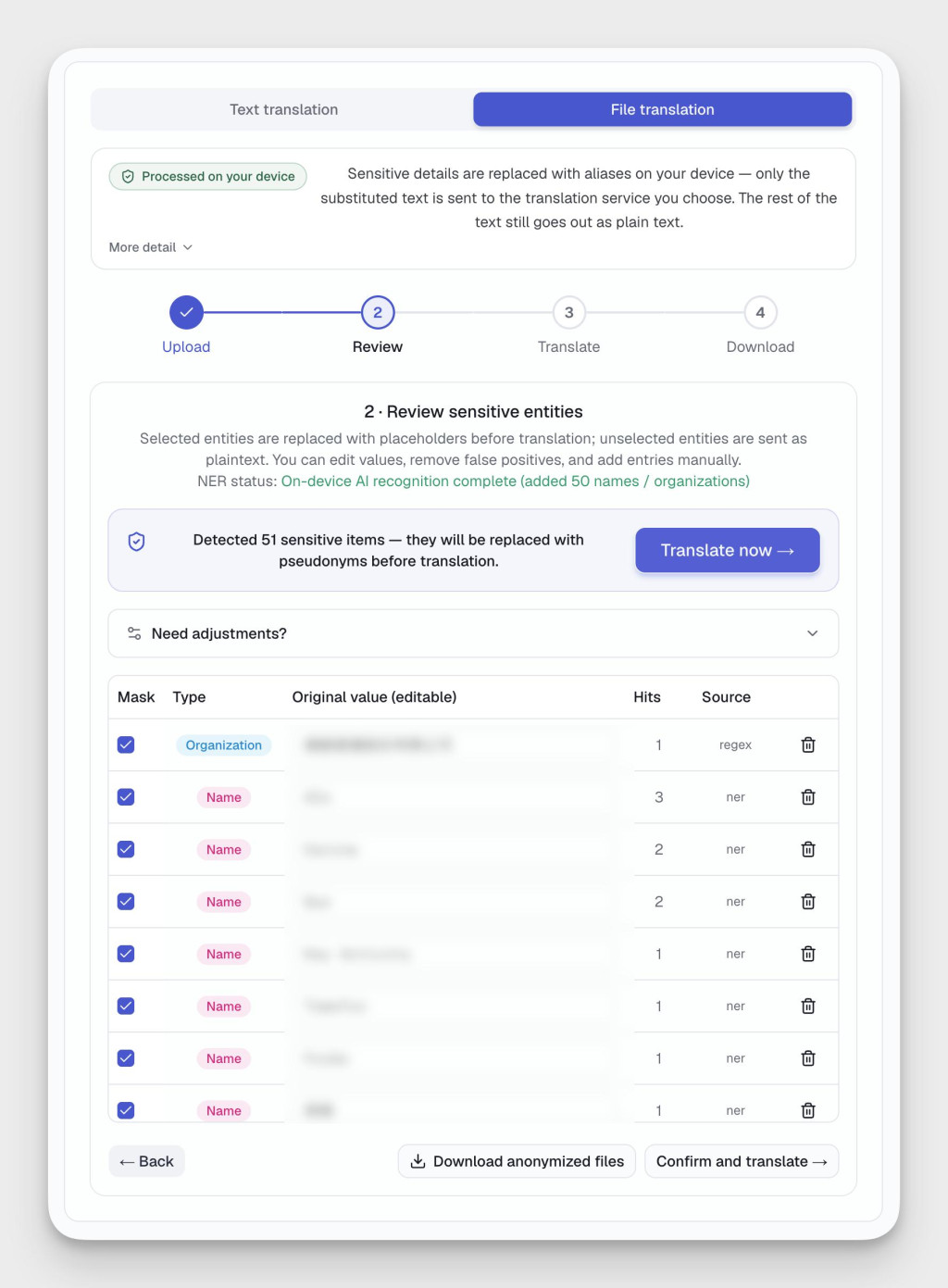This screenshot has width=948, height=1288.
Task: Click the shield icon in detected items banner
Action: point(136,542)
